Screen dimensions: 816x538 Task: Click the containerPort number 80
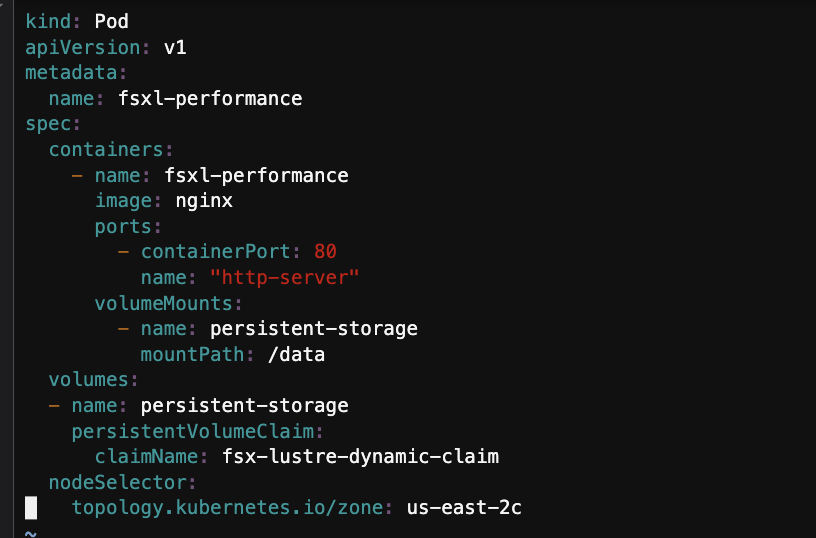(x=325, y=252)
